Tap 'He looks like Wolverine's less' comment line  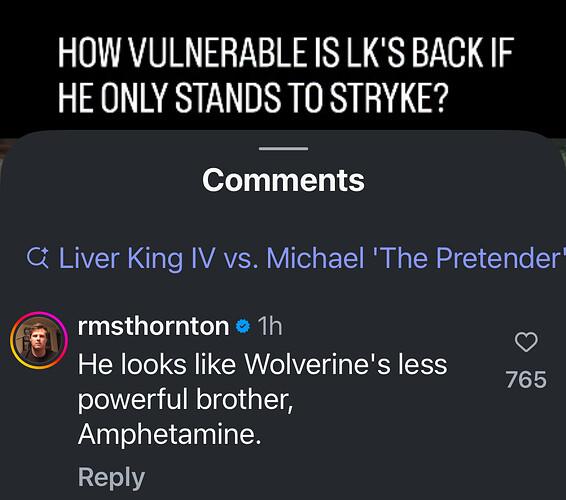(262, 364)
